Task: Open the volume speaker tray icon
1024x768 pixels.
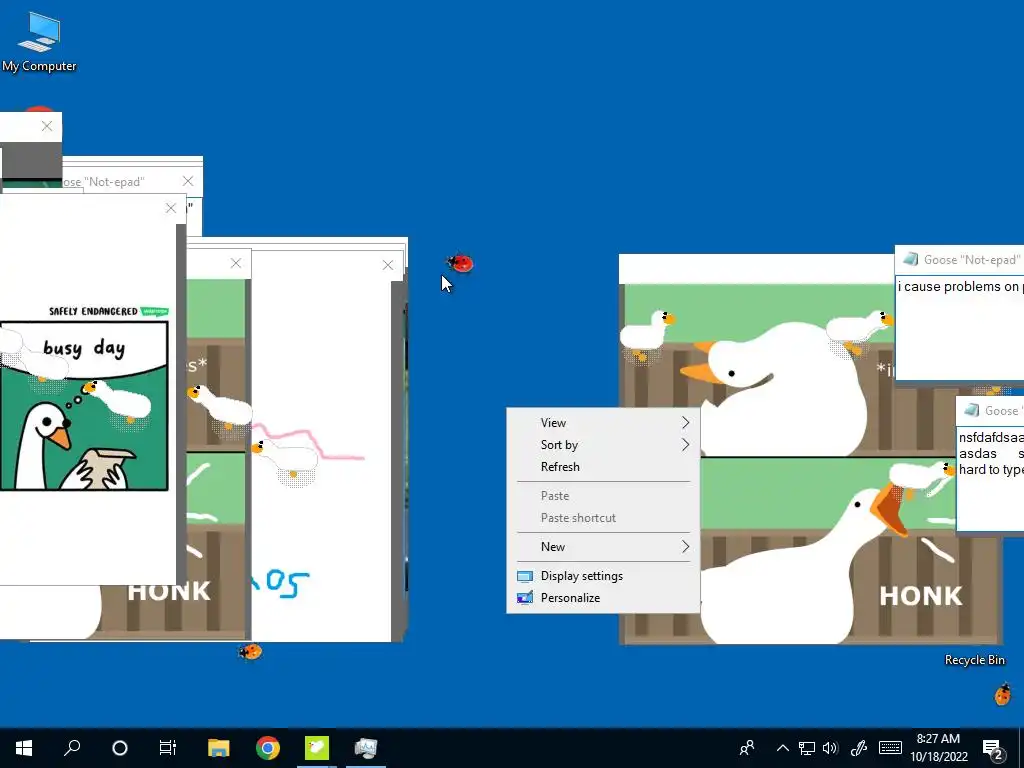Action: click(830, 748)
